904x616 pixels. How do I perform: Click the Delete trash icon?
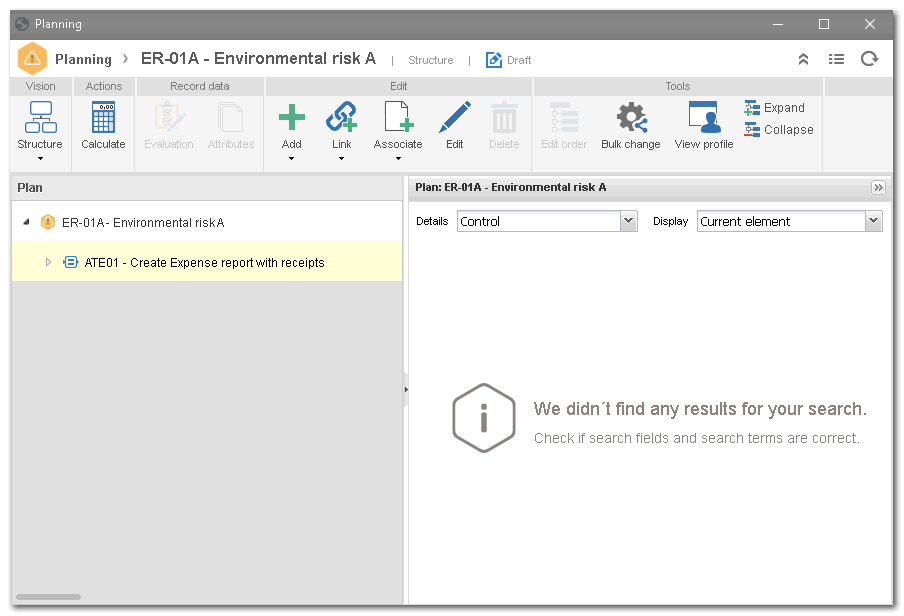point(504,118)
